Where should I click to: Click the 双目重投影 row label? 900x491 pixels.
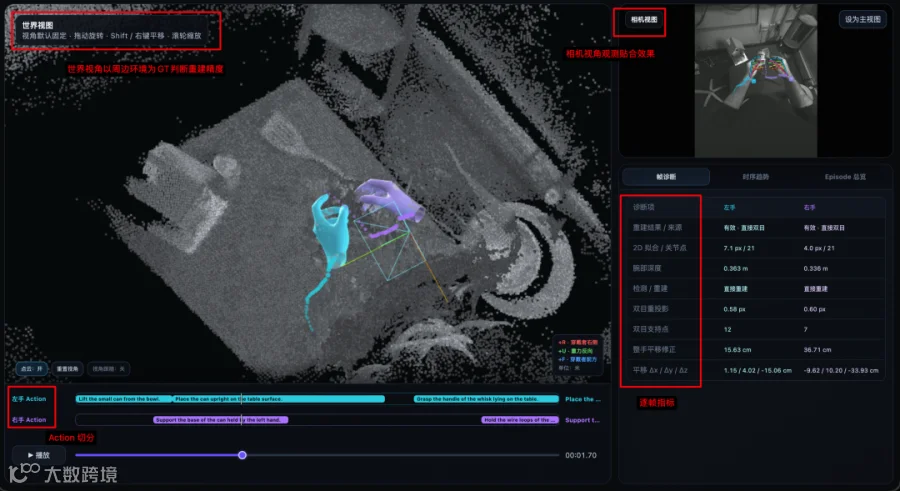(x=650, y=309)
